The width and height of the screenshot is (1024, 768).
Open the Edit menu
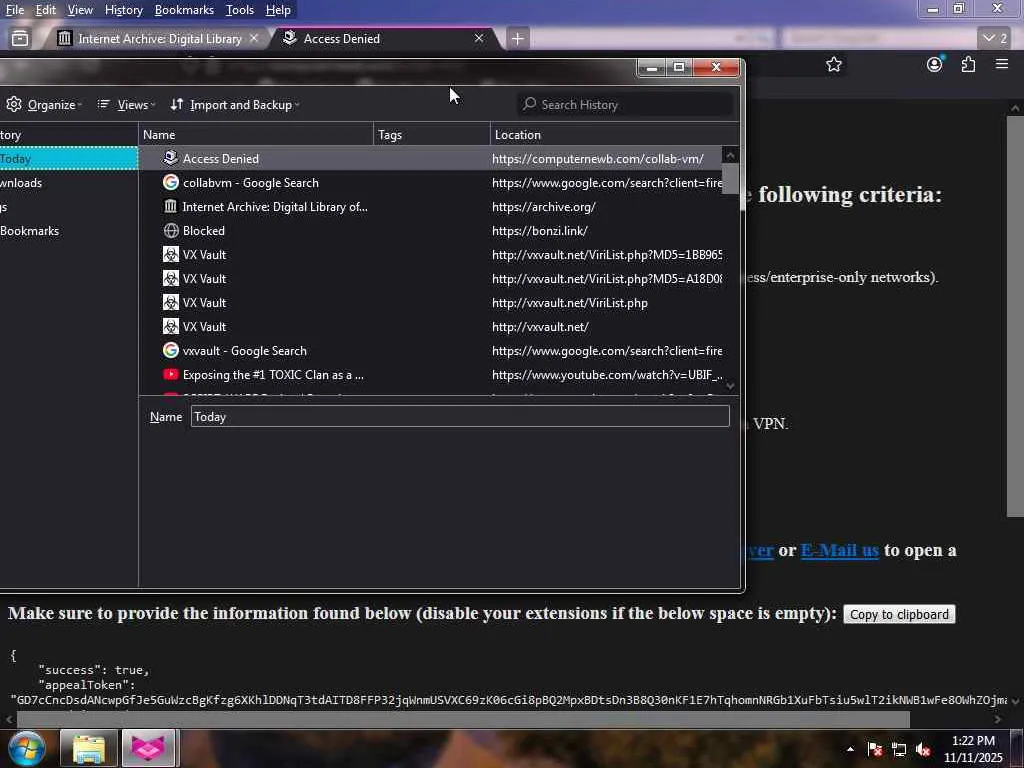[x=45, y=10]
